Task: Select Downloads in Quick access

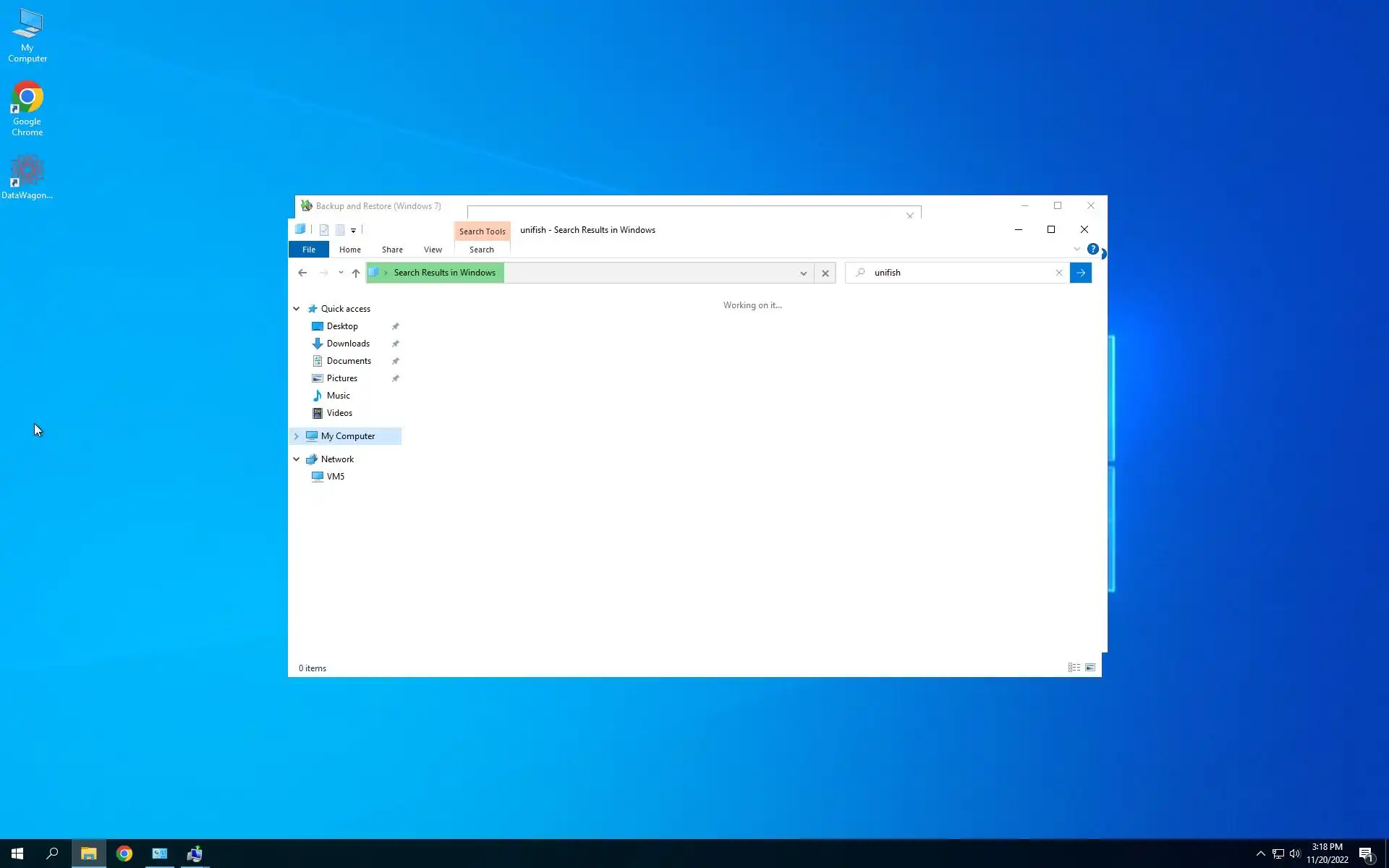Action: coord(348,344)
